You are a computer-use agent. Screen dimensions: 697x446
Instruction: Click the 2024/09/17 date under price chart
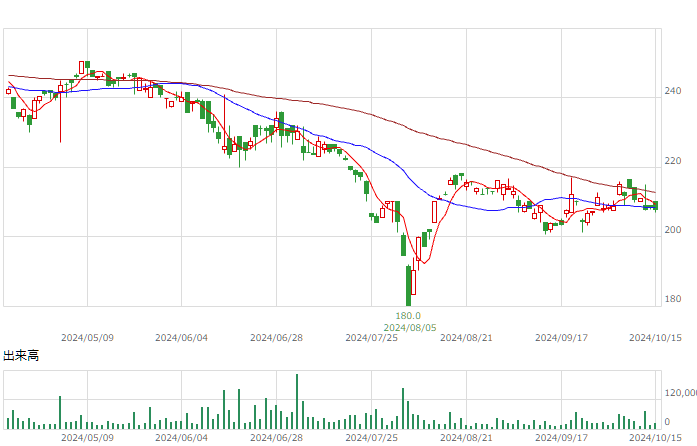(x=561, y=338)
